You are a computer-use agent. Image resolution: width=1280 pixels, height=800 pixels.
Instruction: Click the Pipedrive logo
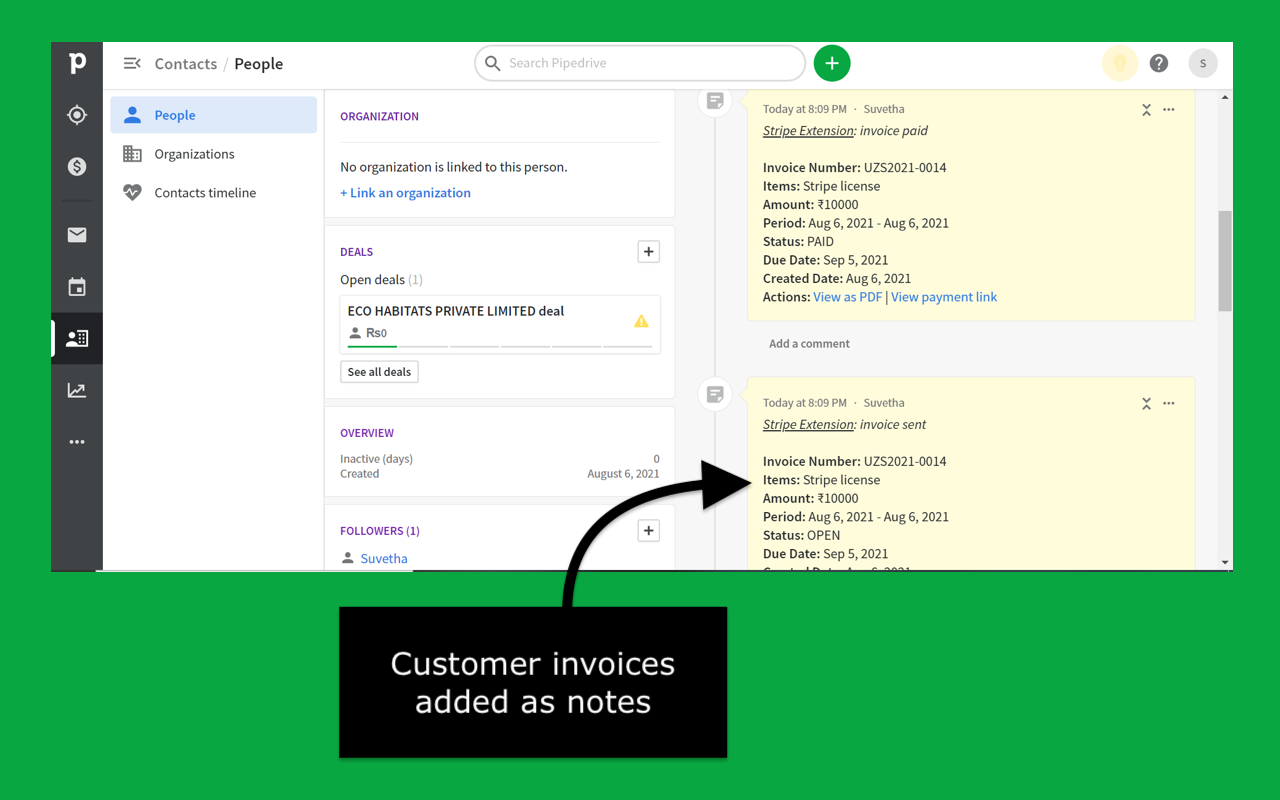[77, 63]
